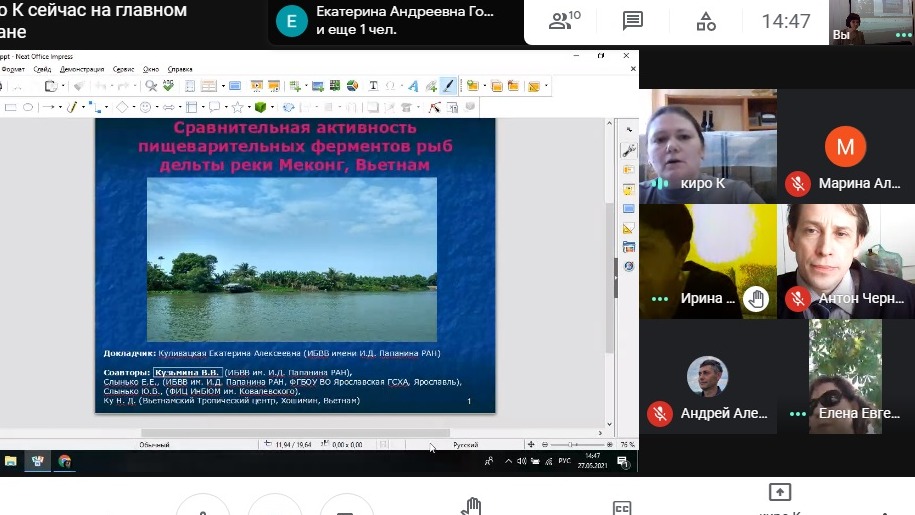Open the Формат menu

pyautogui.click(x=13, y=69)
